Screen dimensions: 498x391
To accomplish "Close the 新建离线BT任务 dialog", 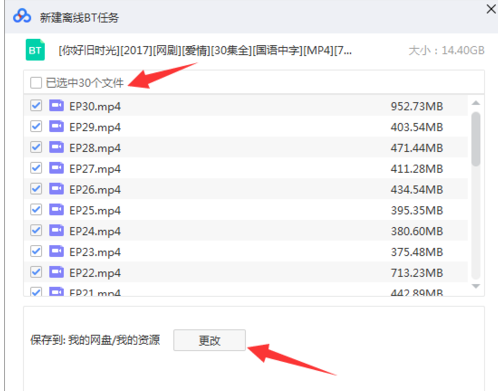I will tap(491, 9).
